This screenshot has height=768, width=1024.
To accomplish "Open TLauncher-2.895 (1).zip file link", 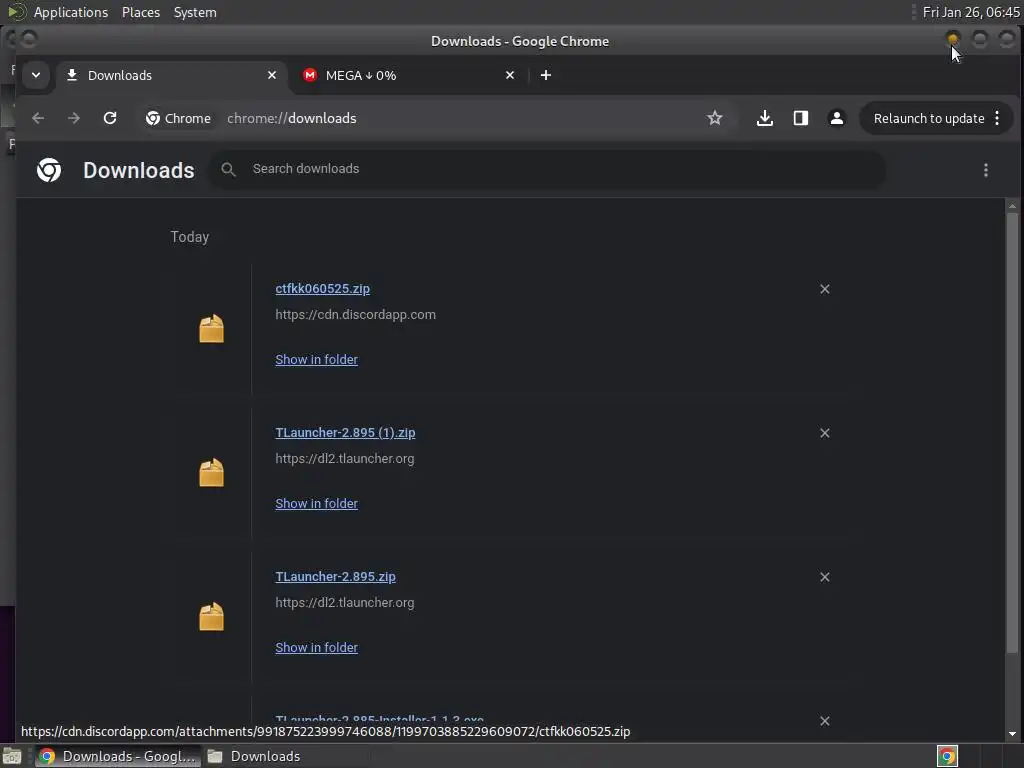I will click(x=345, y=433).
